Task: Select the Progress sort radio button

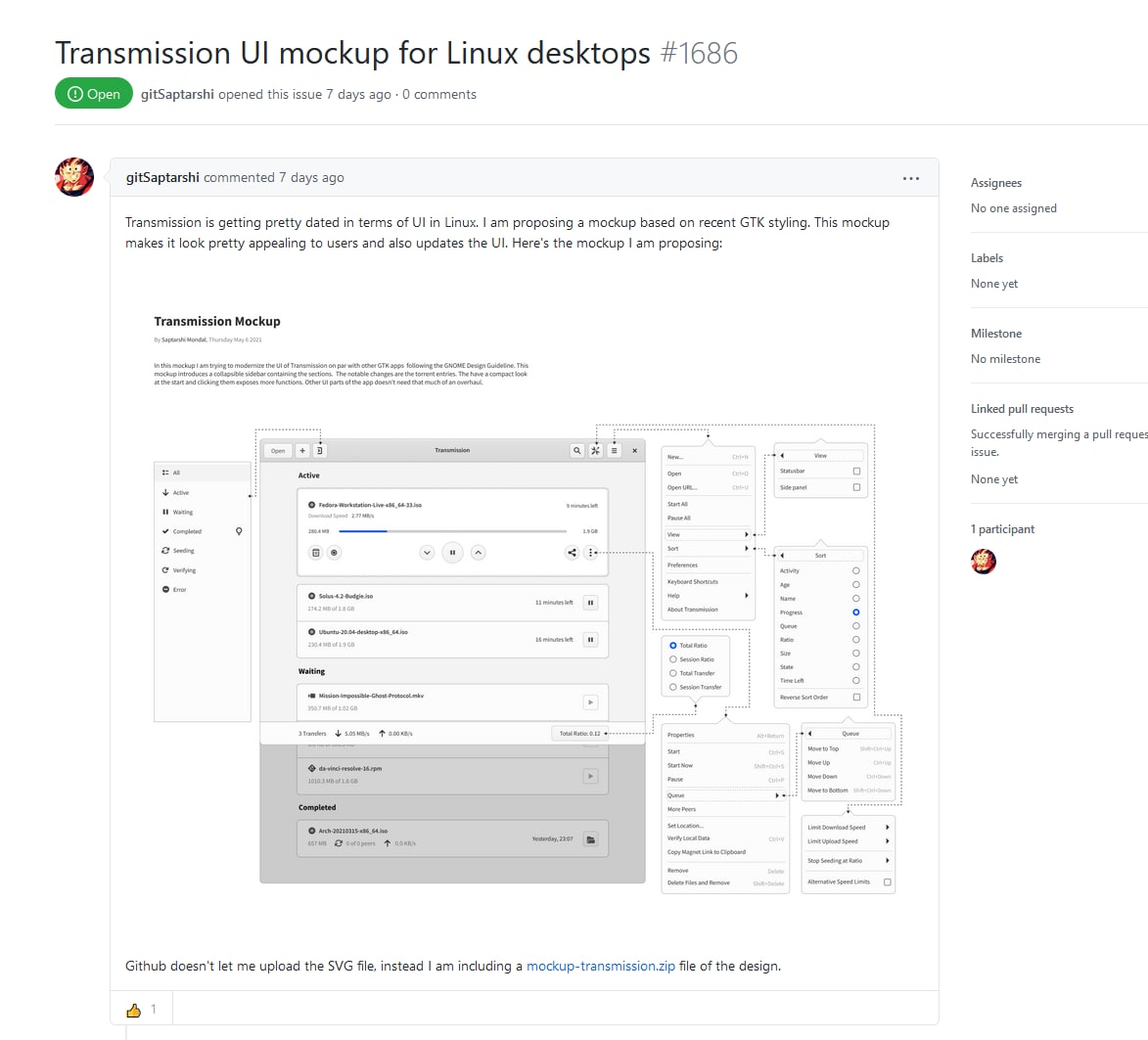Action: pyautogui.click(x=856, y=612)
